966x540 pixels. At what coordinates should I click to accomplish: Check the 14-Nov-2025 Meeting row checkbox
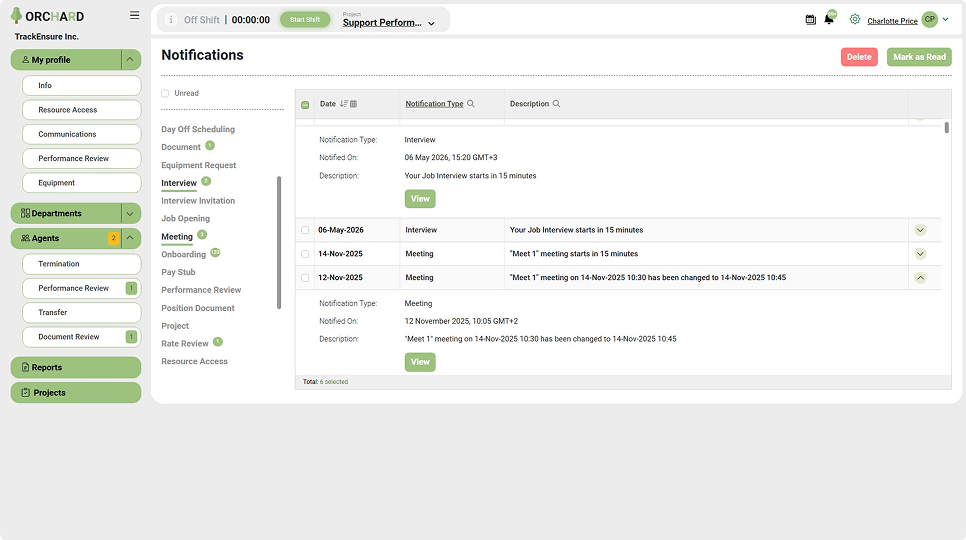coord(305,254)
